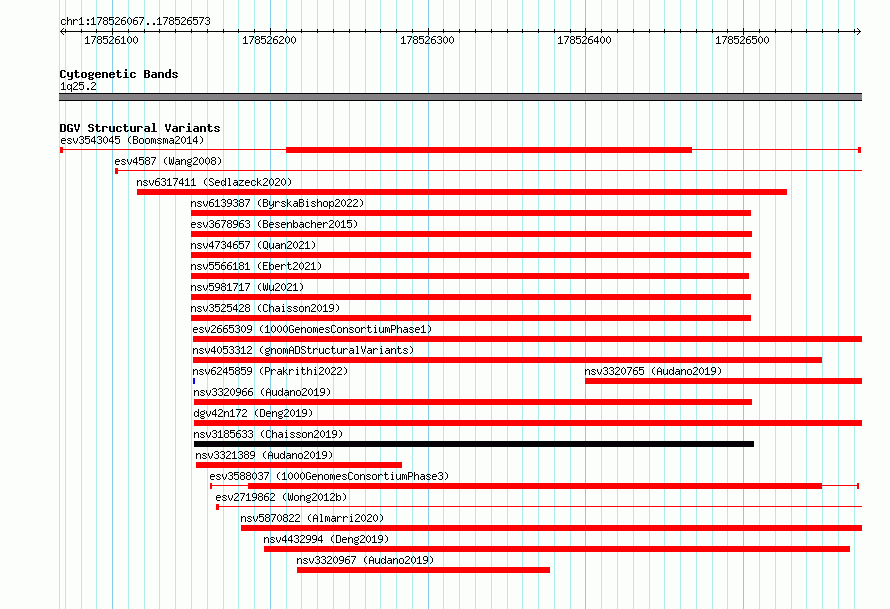Screen dimensions: 890x609
Task: Click ruler position 178526300
Action: pos(427,40)
